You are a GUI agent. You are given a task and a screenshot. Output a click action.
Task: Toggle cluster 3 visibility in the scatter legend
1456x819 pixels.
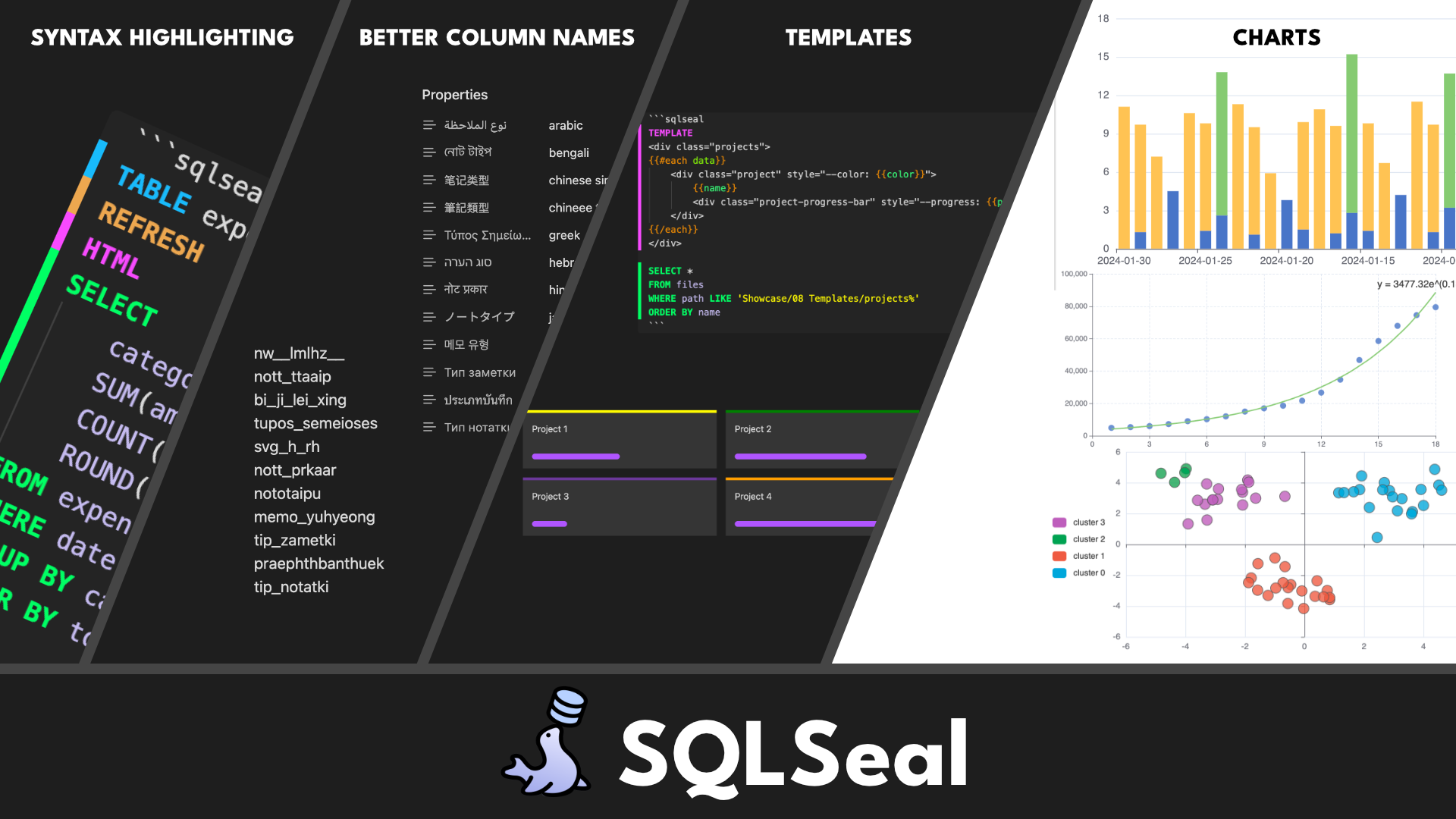pos(1078,522)
